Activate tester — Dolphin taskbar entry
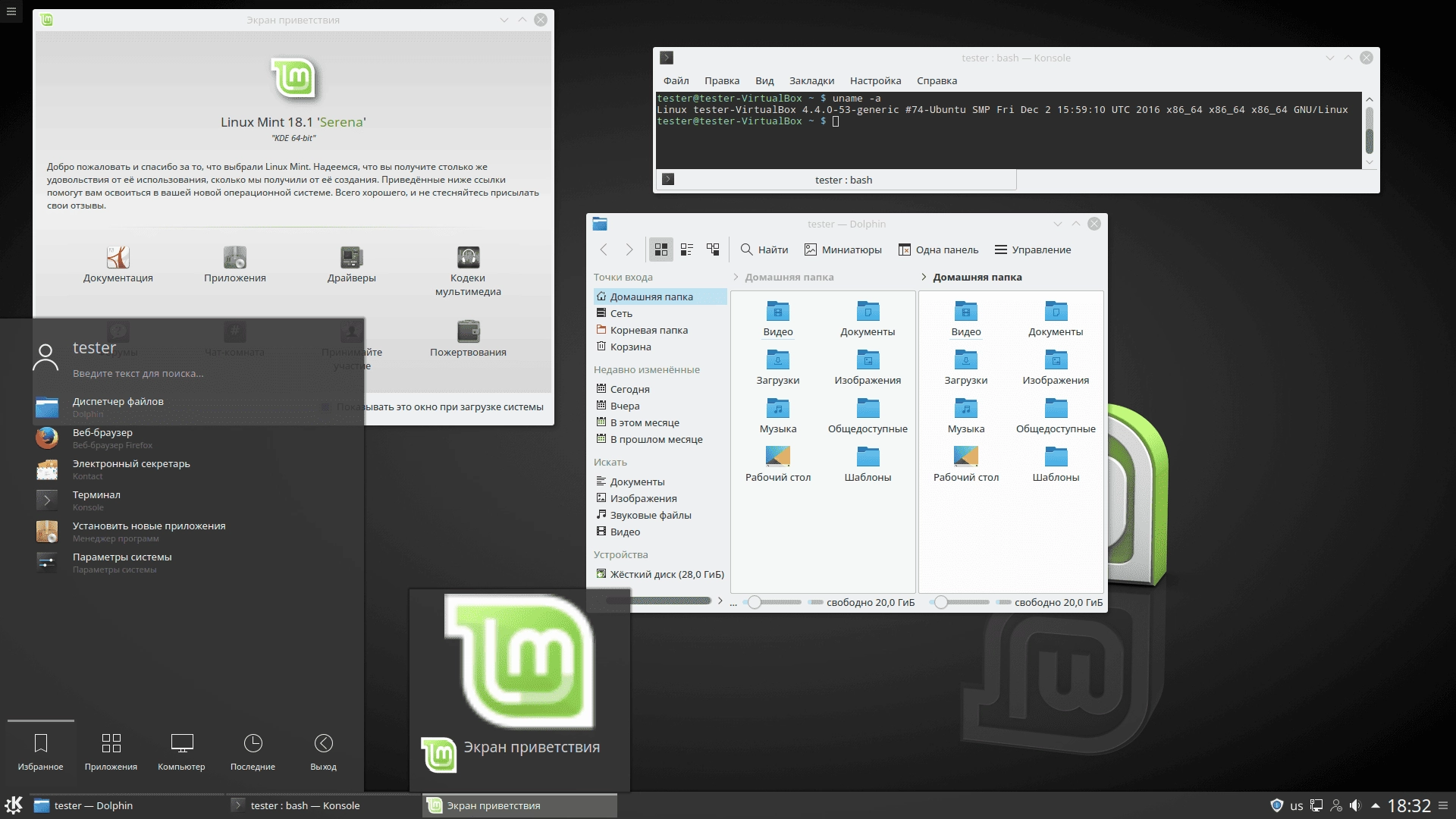 pos(126,805)
